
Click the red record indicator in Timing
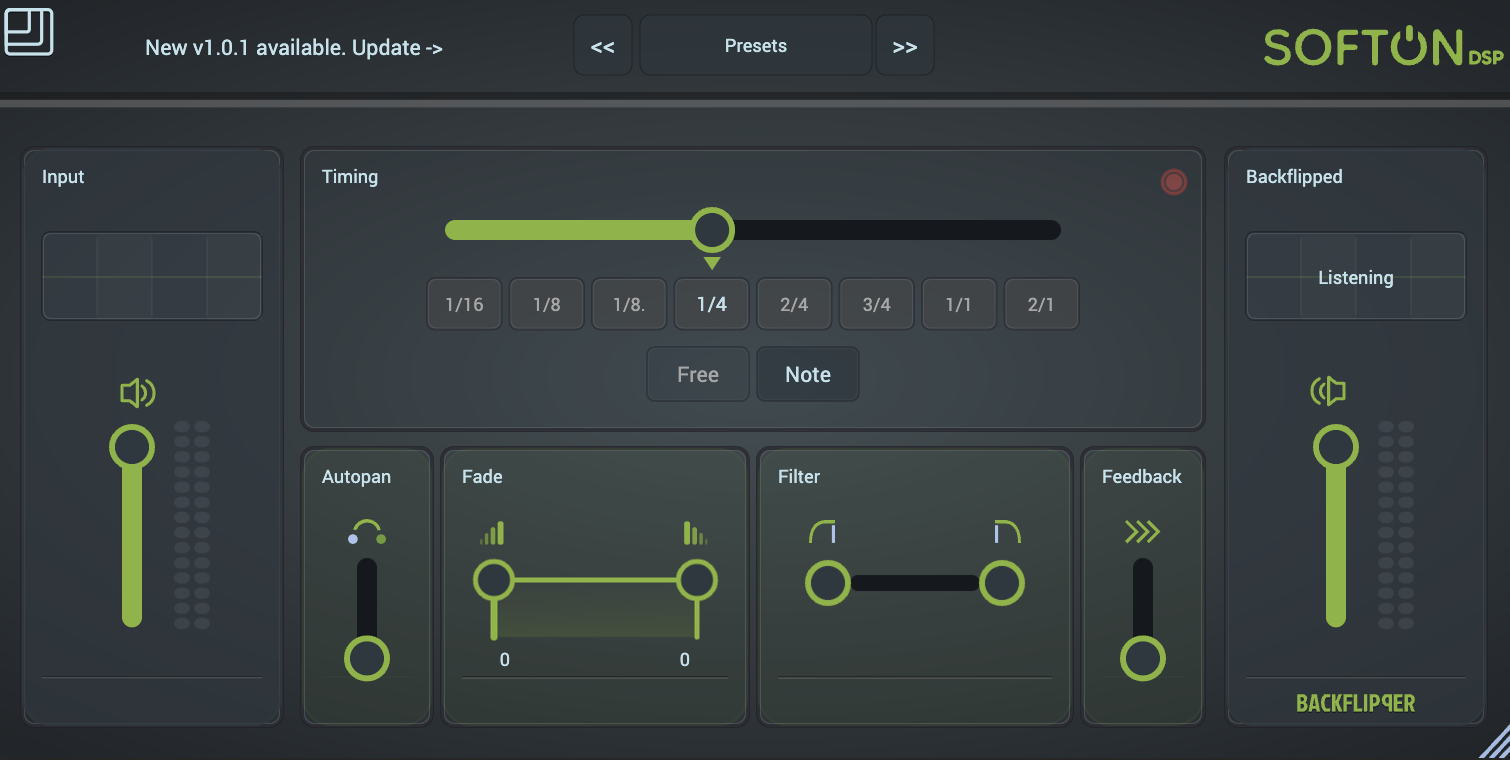[1174, 182]
